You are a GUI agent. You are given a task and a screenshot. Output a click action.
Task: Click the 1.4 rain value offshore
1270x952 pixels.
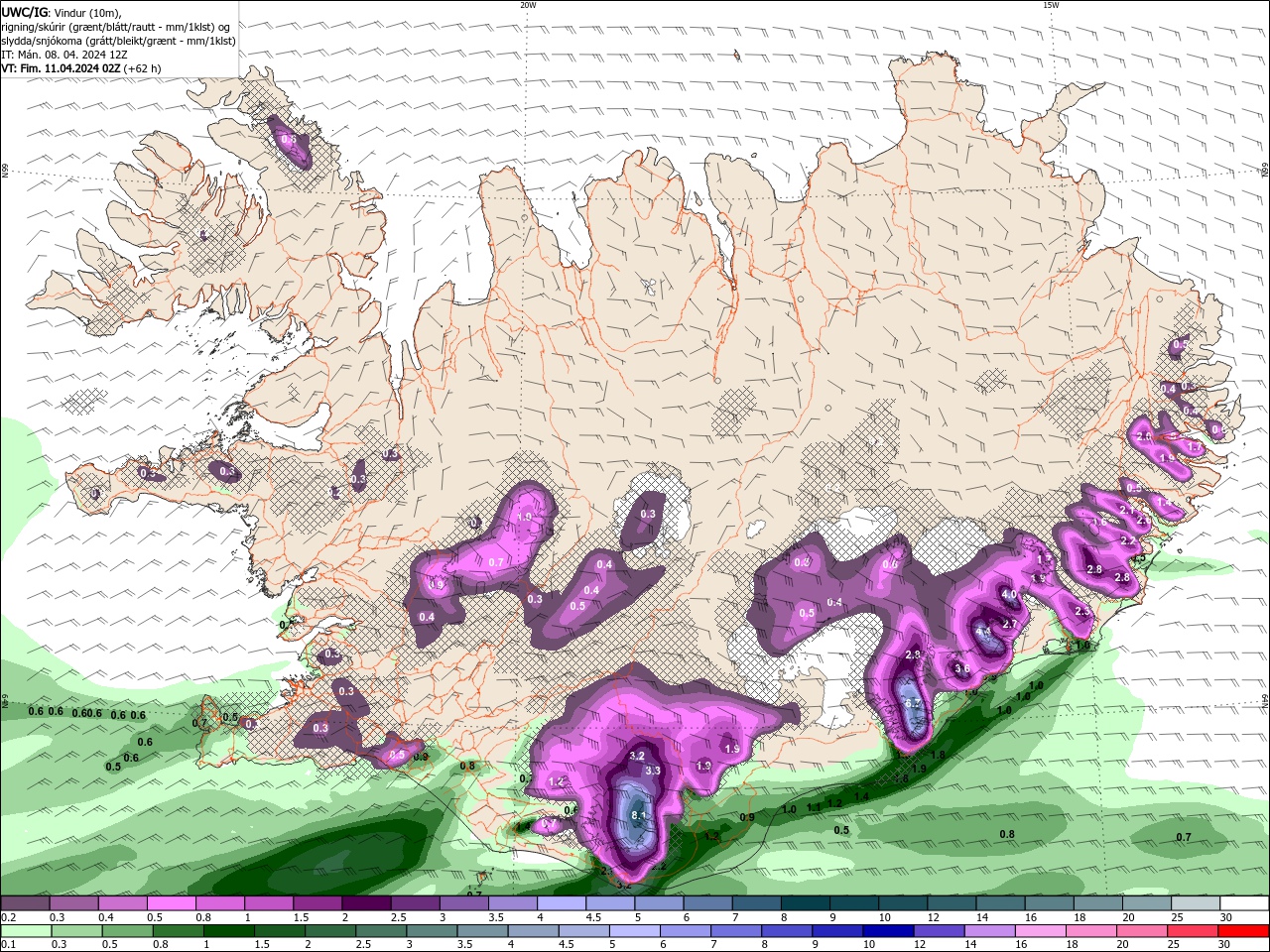[x=861, y=796]
